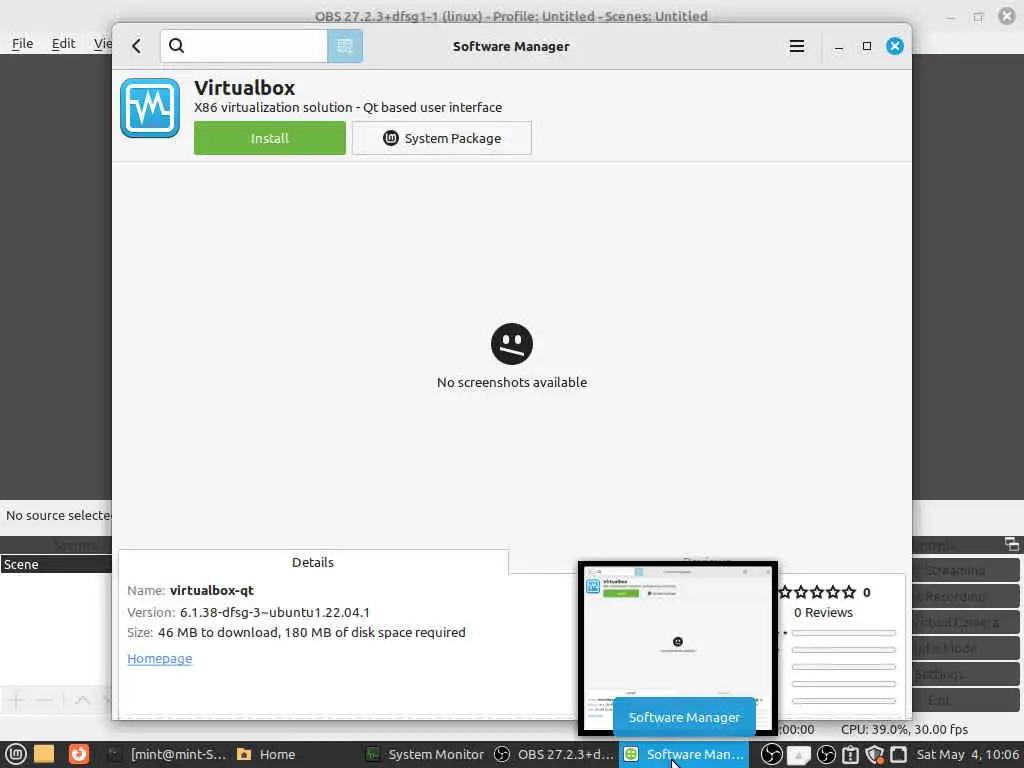Click the OBS Controls dock float icon

tap(1012, 544)
